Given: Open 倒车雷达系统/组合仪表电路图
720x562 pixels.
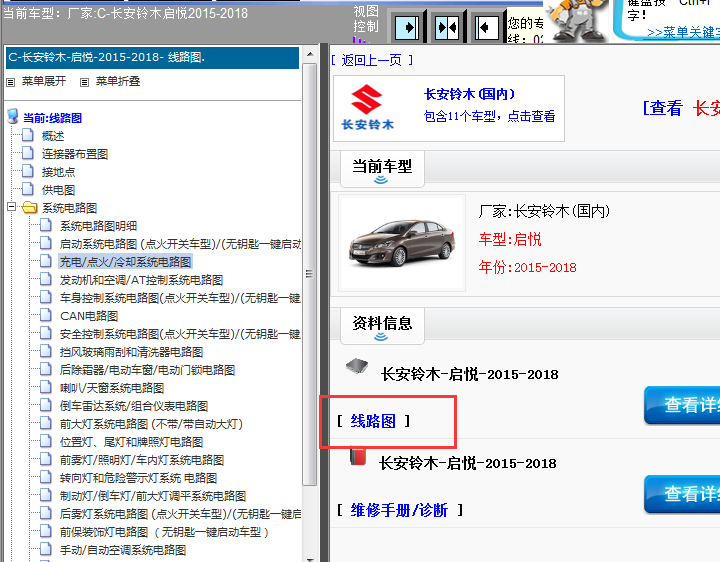Looking at the screenshot, I should click(x=134, y=405).
